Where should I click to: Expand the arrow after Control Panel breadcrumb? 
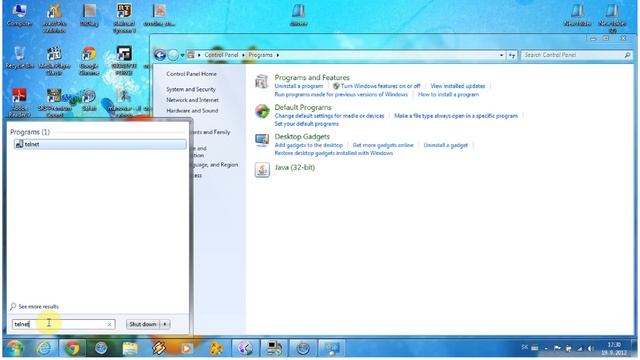(x=243, y=55)
